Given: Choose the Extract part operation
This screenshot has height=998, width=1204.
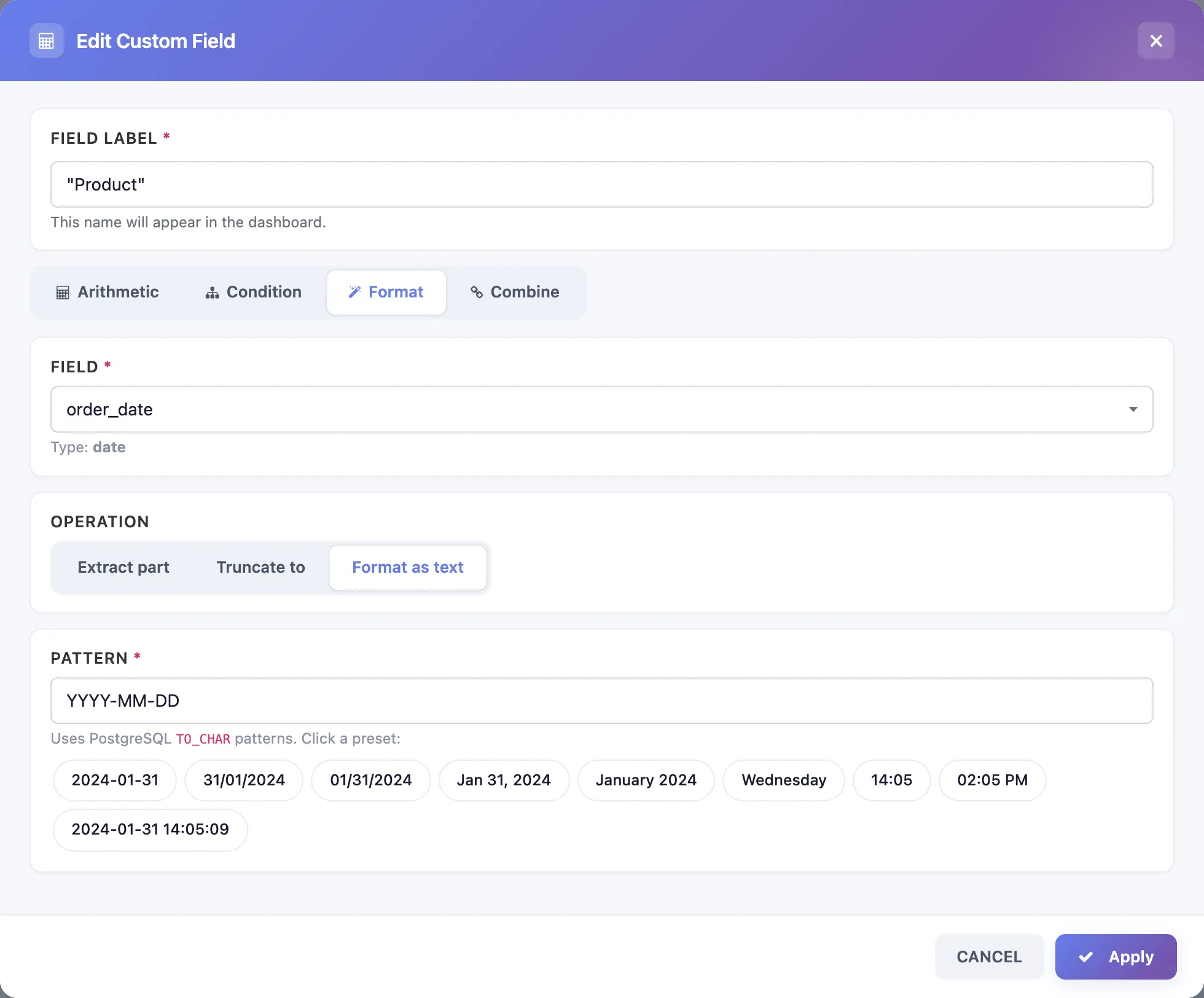Looking at the screenshot, I should [x=123, y=567].
